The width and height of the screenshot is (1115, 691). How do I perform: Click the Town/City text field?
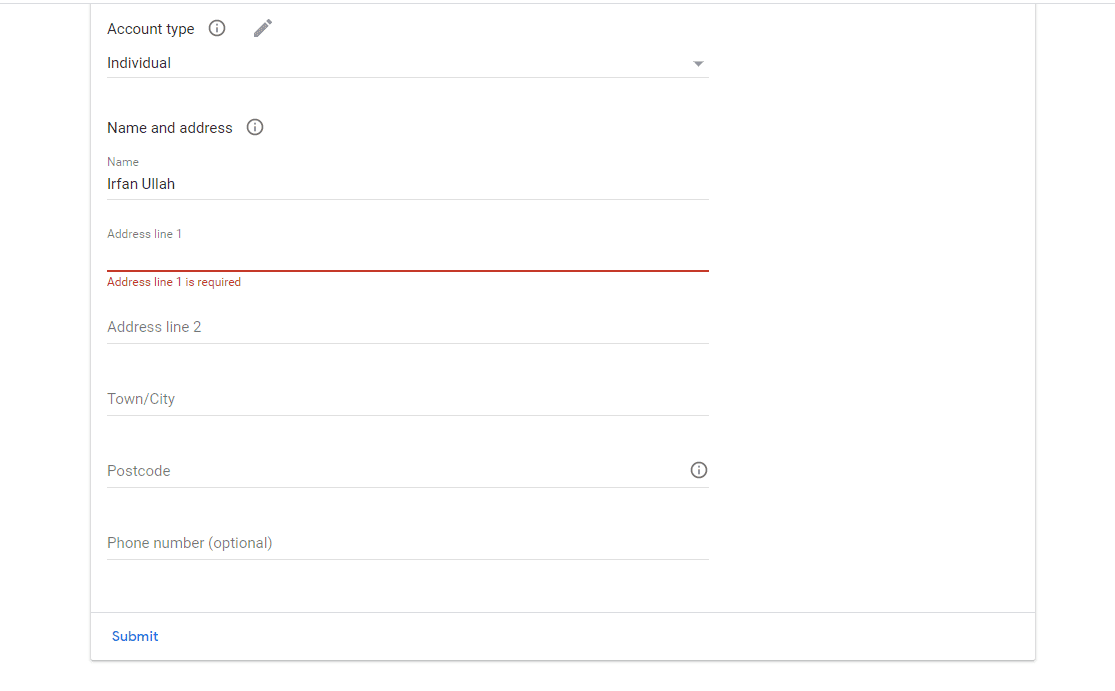tap(407, 399)
